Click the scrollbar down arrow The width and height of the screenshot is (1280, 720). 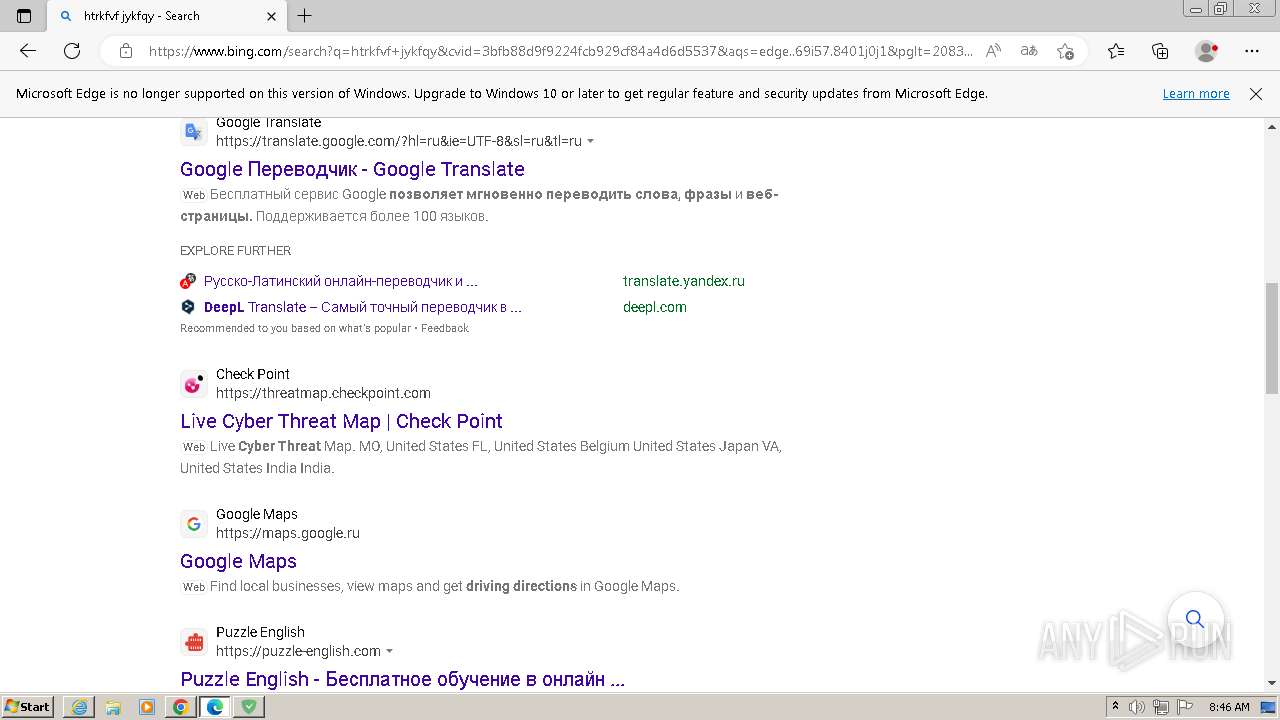[x=1272, y=683]
